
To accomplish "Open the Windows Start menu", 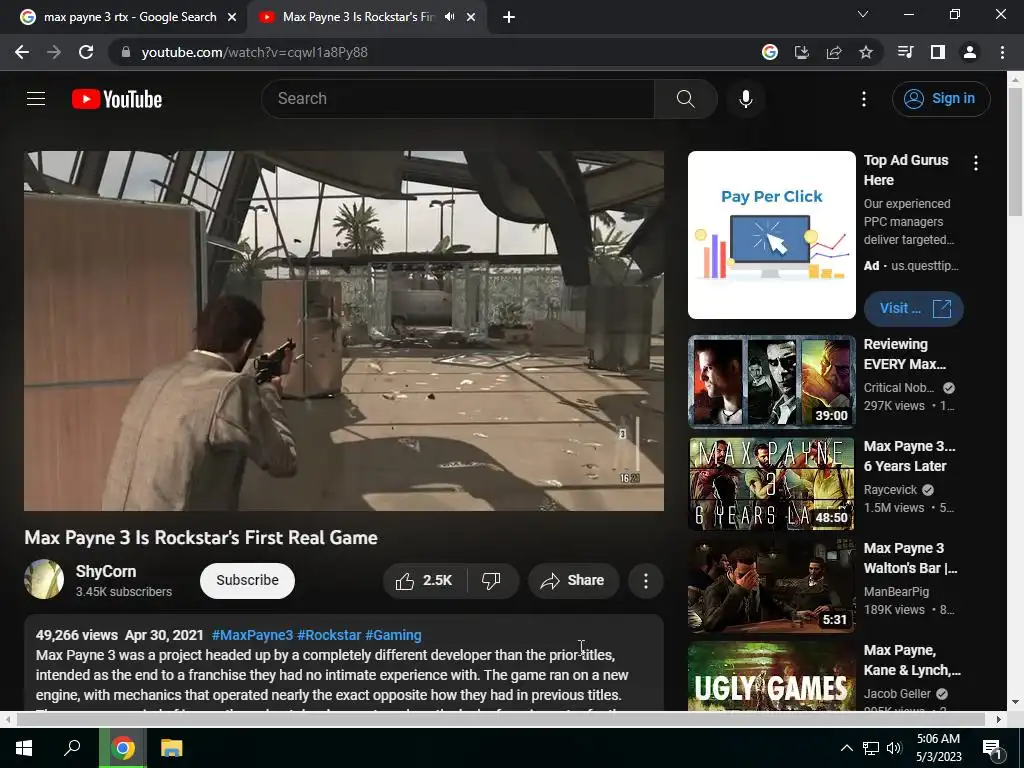I will pyautogui.click(x=24, y=748).
